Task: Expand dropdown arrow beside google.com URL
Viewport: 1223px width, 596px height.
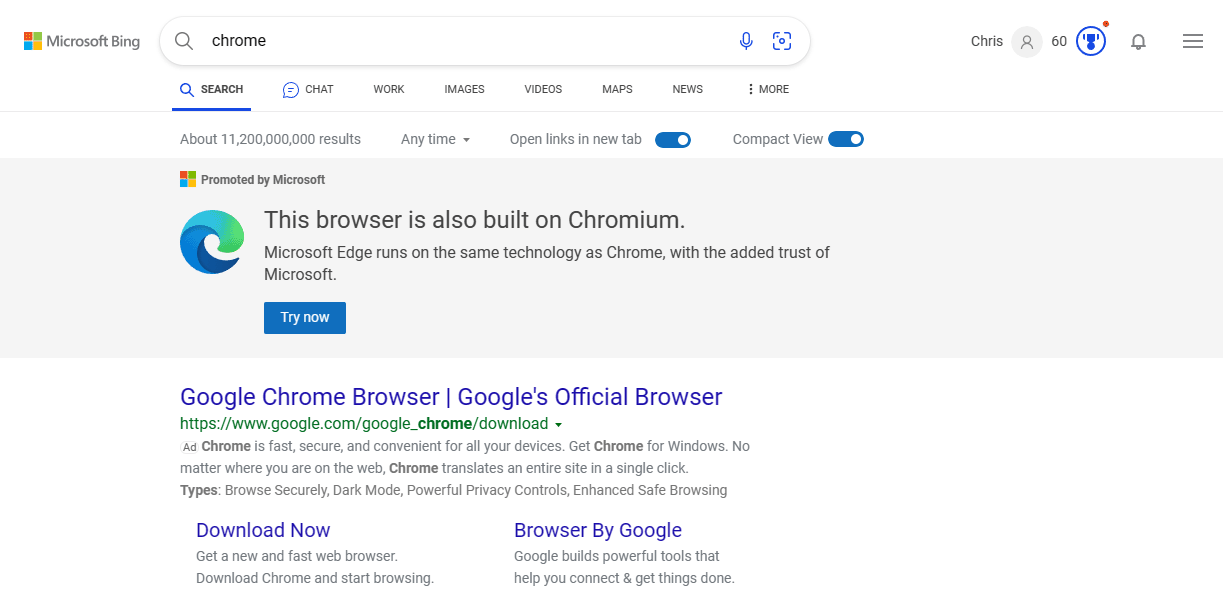Action: [558, 425]
